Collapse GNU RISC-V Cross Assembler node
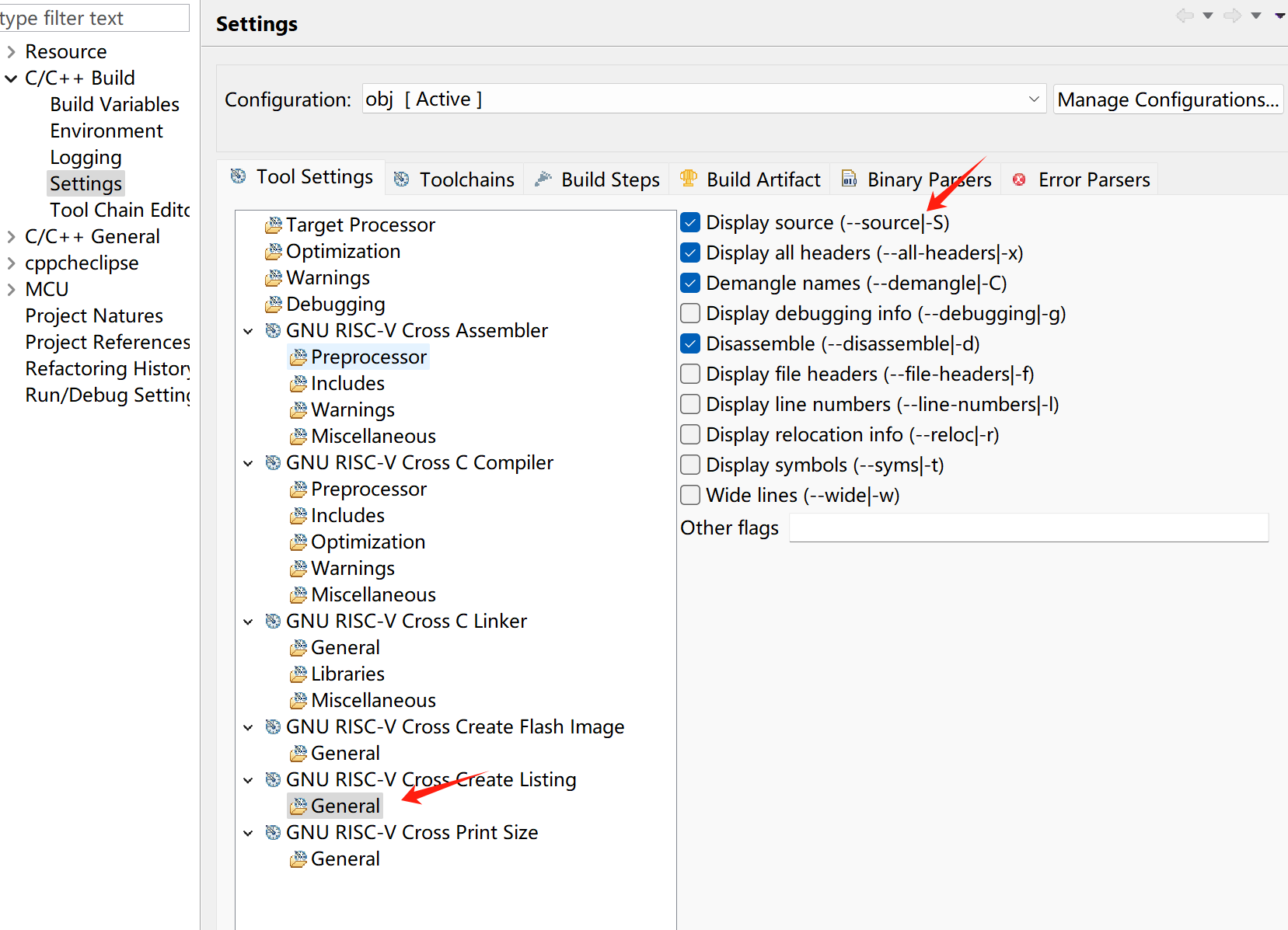This screenshot has height=930, width=1288. coord(248,332)
